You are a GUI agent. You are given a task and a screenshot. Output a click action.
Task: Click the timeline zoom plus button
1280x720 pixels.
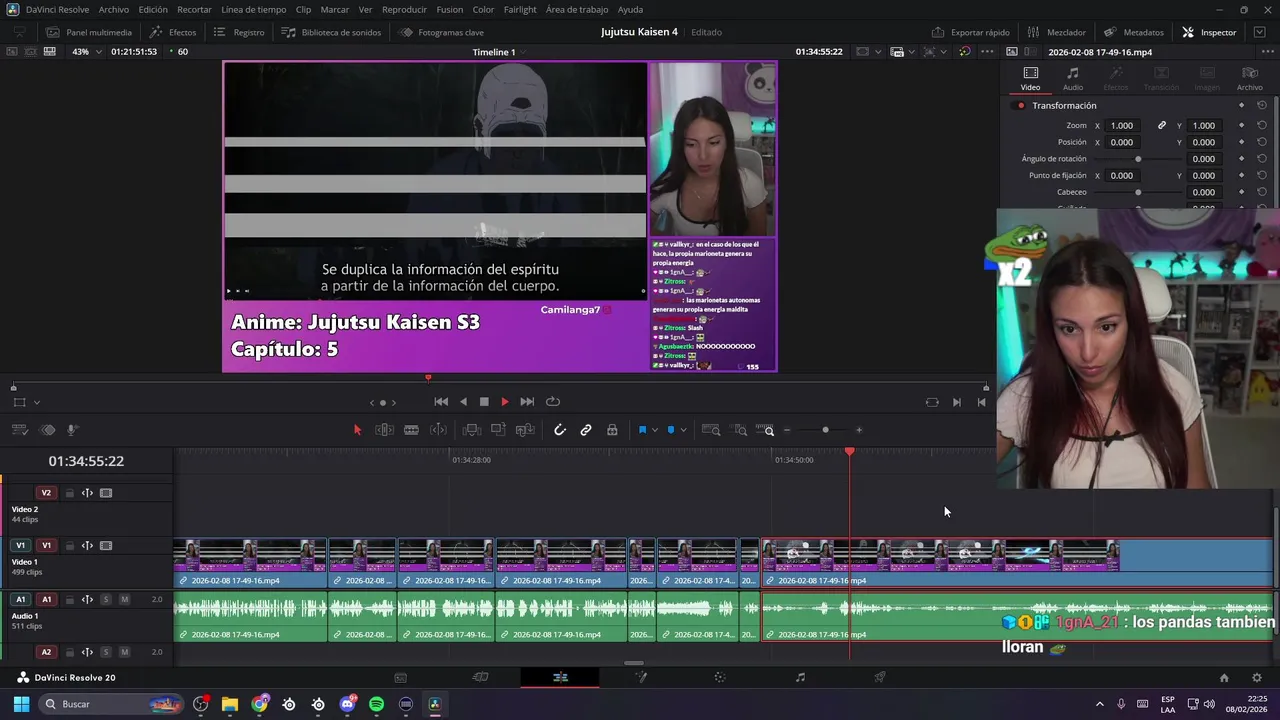pyautogui.click(x=859, y=430)
